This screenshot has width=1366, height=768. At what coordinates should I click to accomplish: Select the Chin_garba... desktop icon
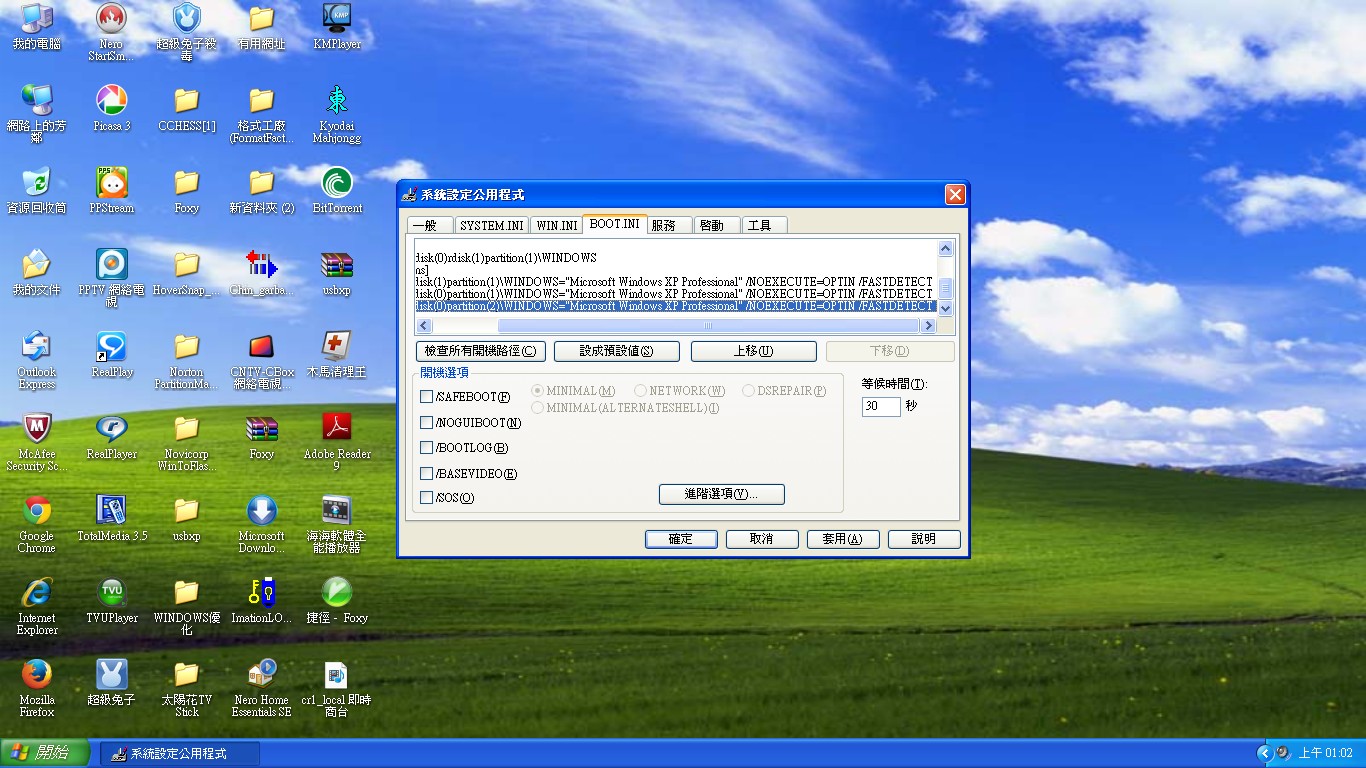[x=262, y=273]
